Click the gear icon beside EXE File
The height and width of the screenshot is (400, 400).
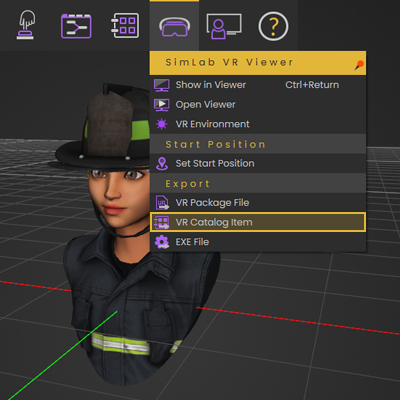[162, 242]
